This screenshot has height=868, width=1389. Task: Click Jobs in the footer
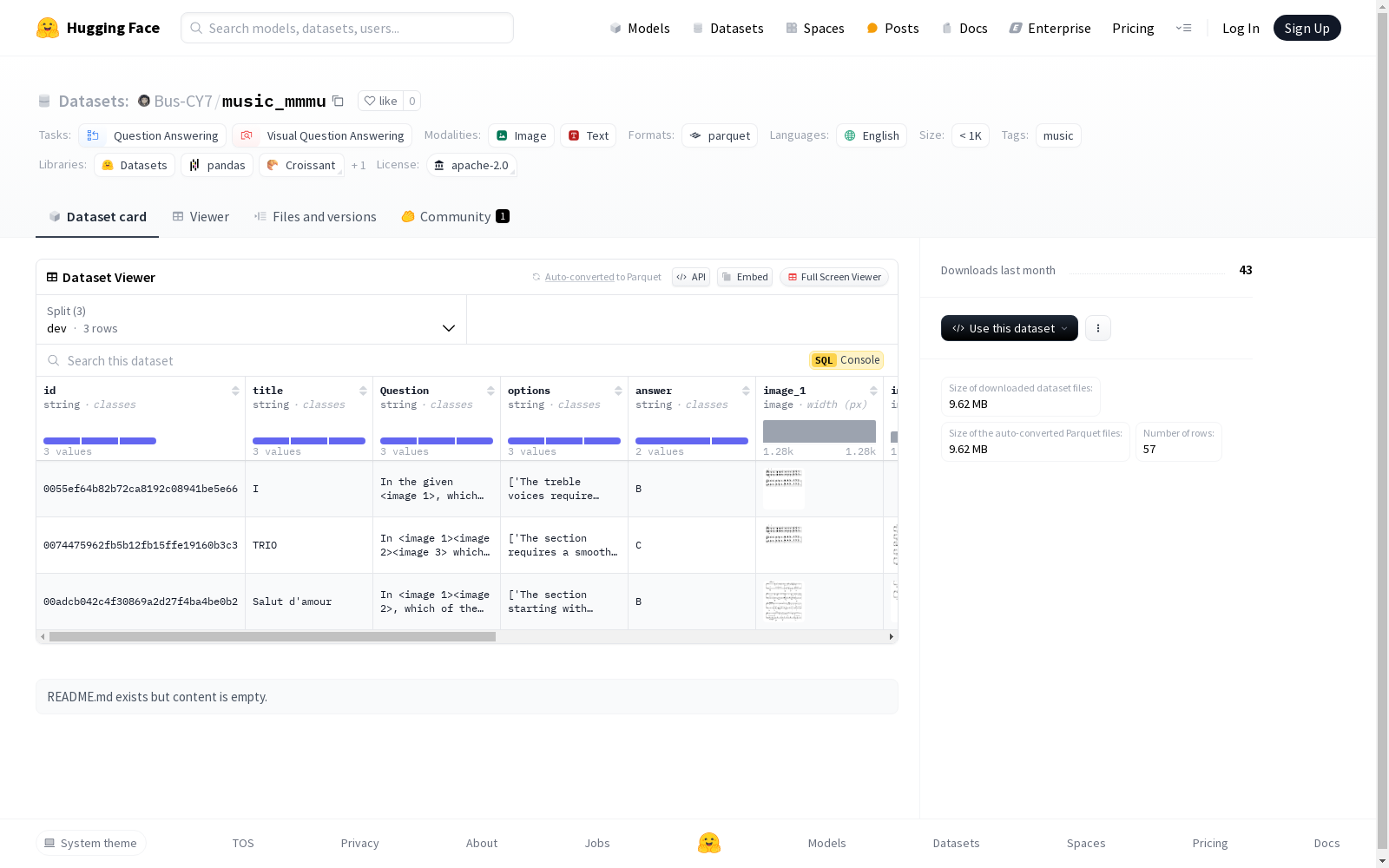point(597,843)
